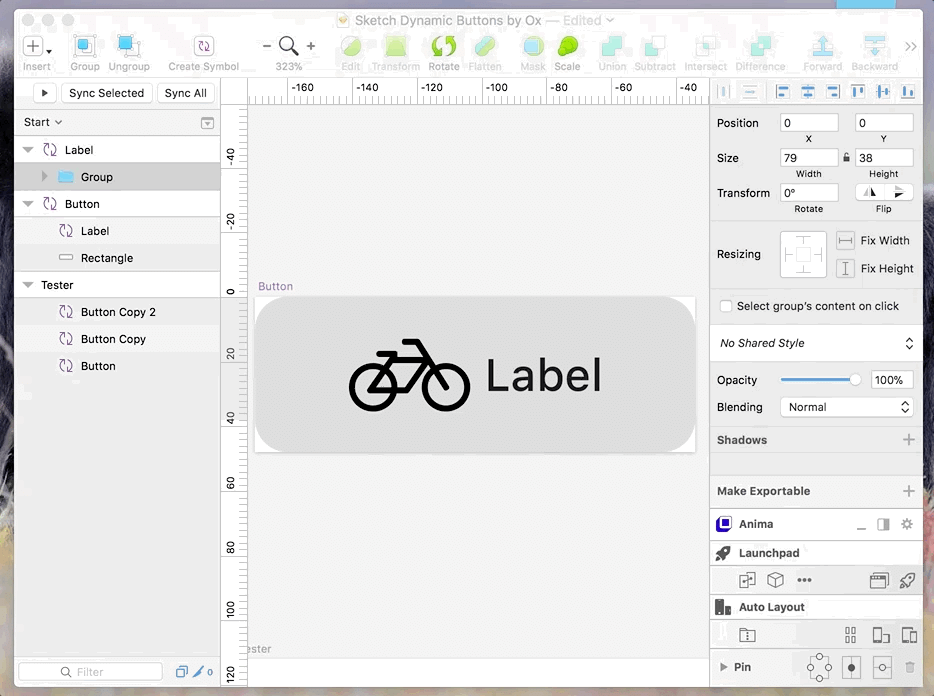Click the Sync Selected button
934x696 pixels.
pos(107,93)
